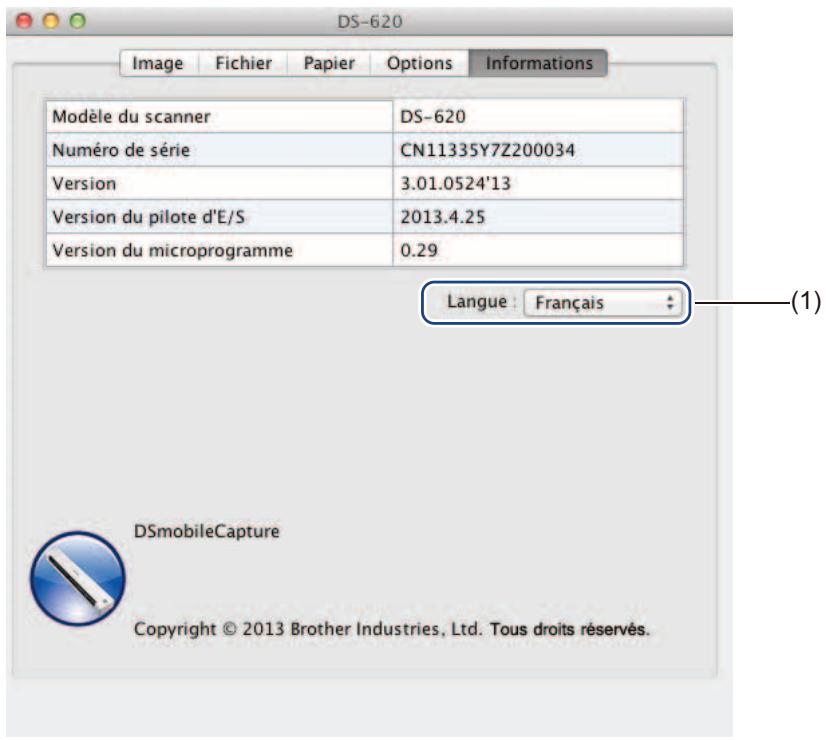Click the version value 3.01.0524'13
This screenshot has height=740, width=826.
(456, 184)
